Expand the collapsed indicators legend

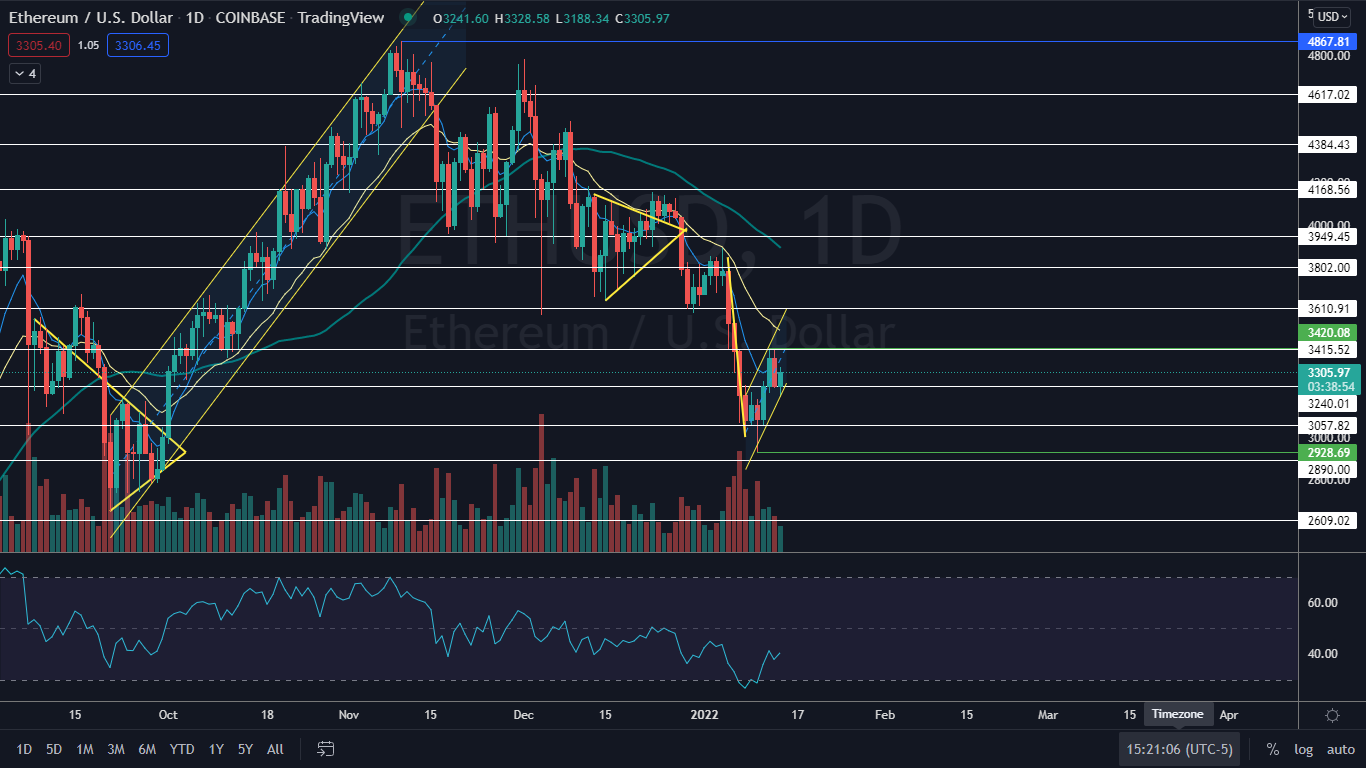coord(25,73)
